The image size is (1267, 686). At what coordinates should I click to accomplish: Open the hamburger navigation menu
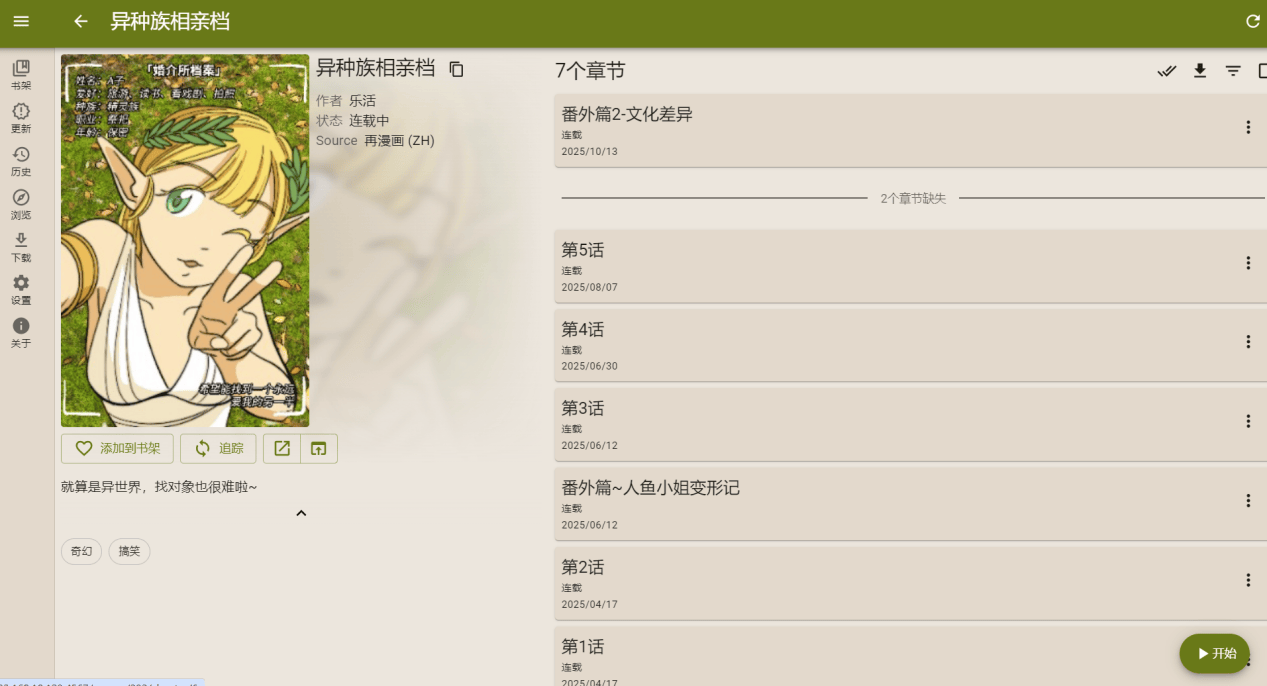(21, 21)
